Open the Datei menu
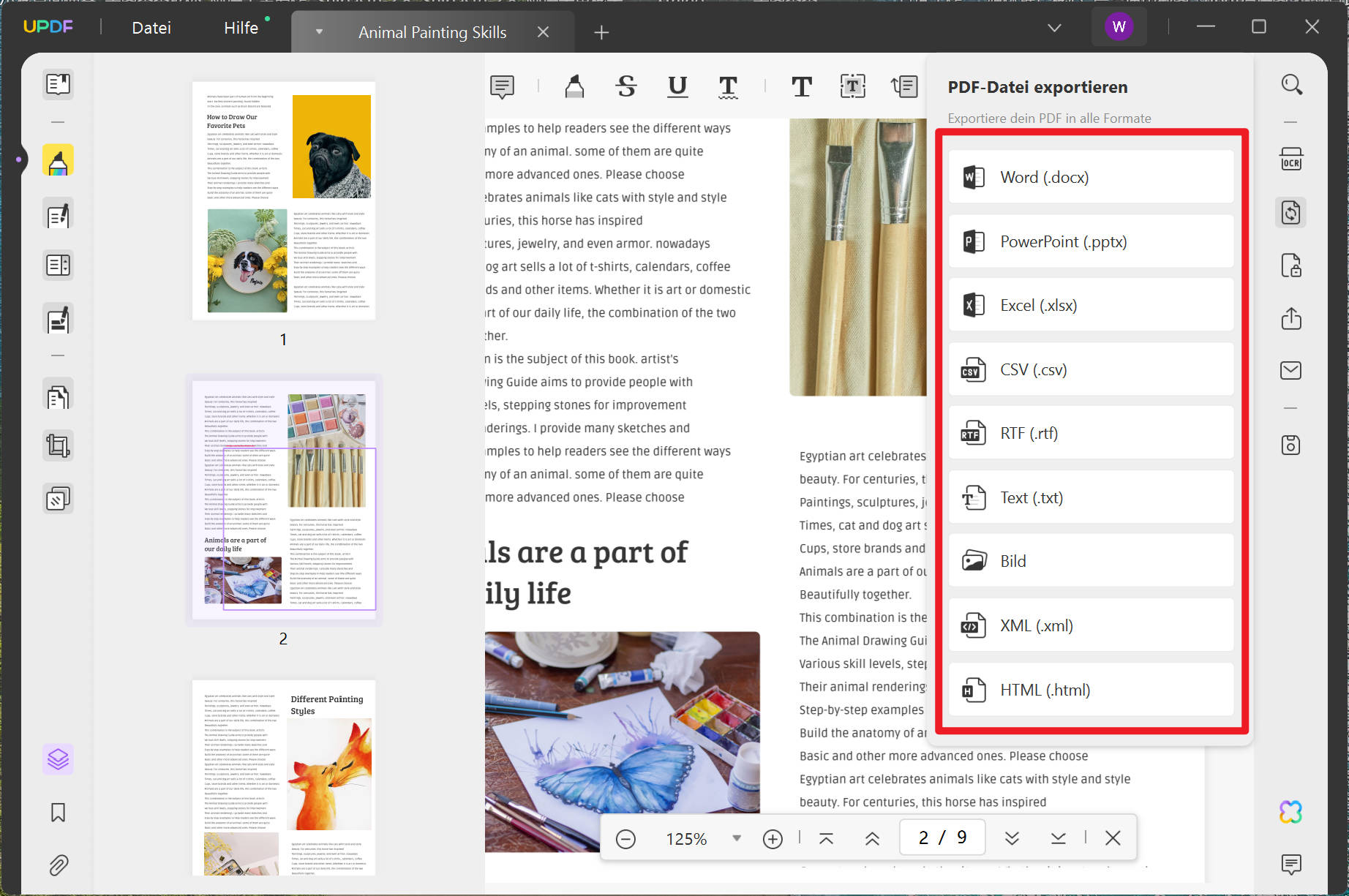1349x896 pixels. click(x=151, y=28)
